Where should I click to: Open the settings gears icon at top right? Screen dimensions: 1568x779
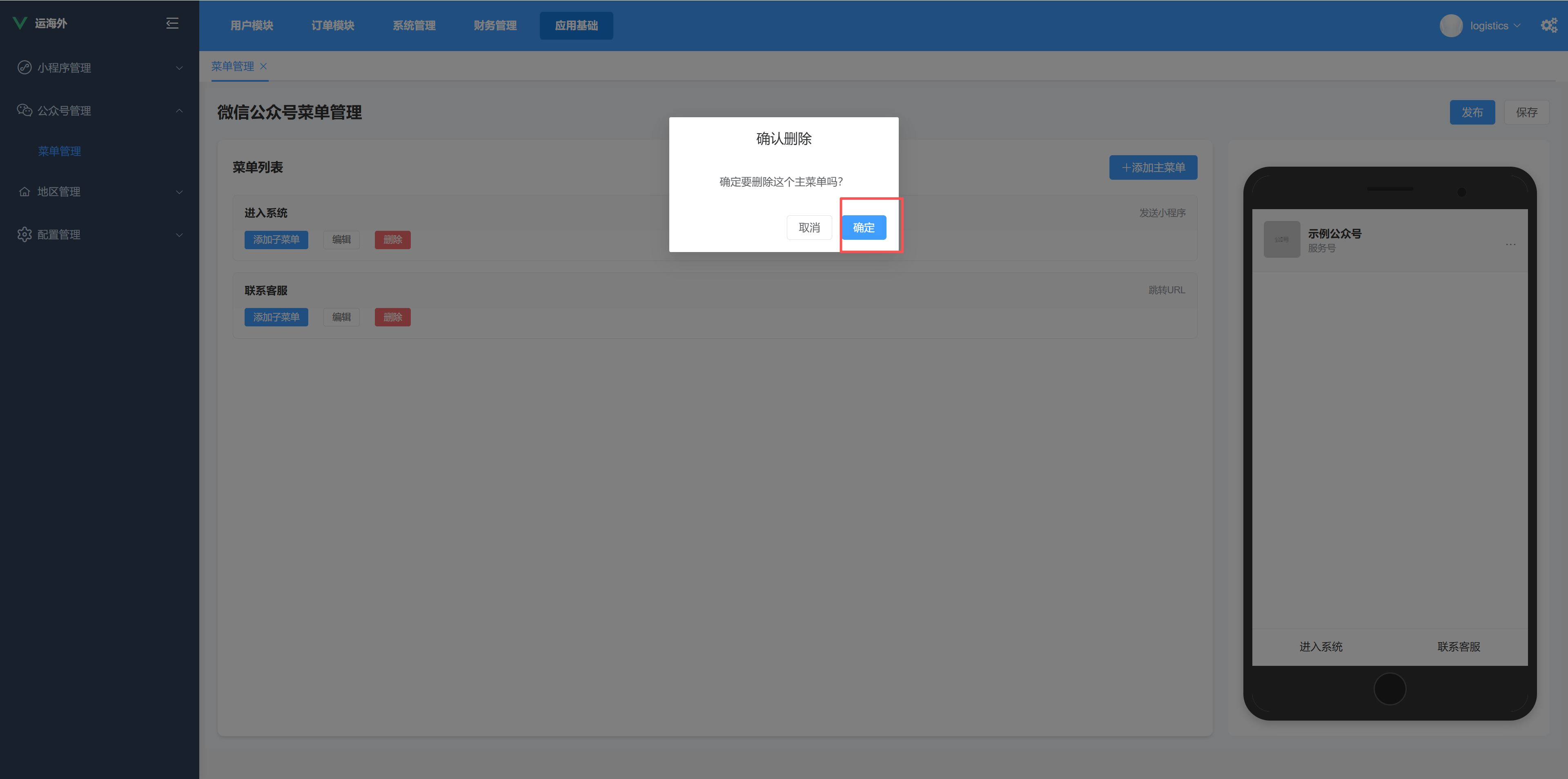[x=1548, y=26]
